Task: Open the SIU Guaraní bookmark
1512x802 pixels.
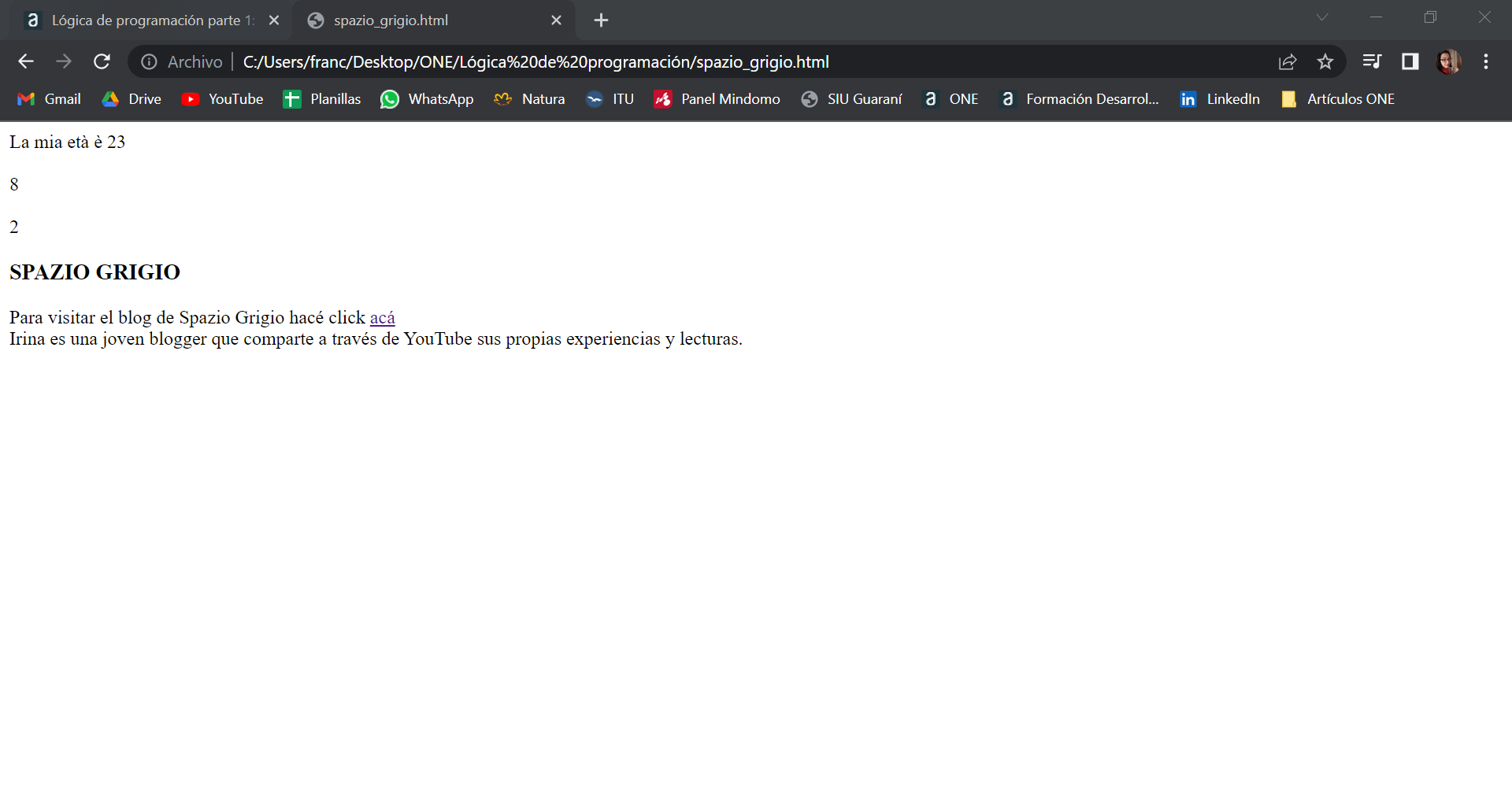Action: (x=851, y=99)
